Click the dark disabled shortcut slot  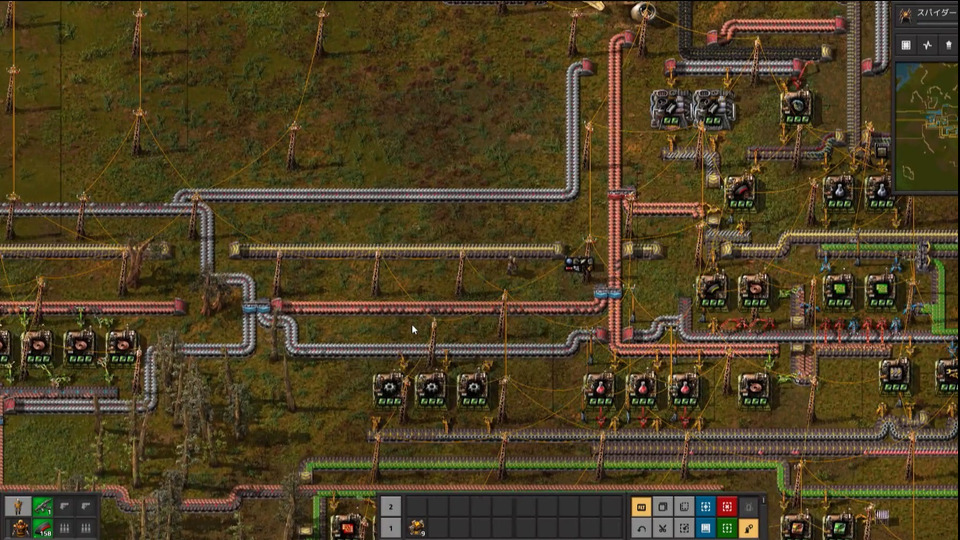click(x=748, y=507)
